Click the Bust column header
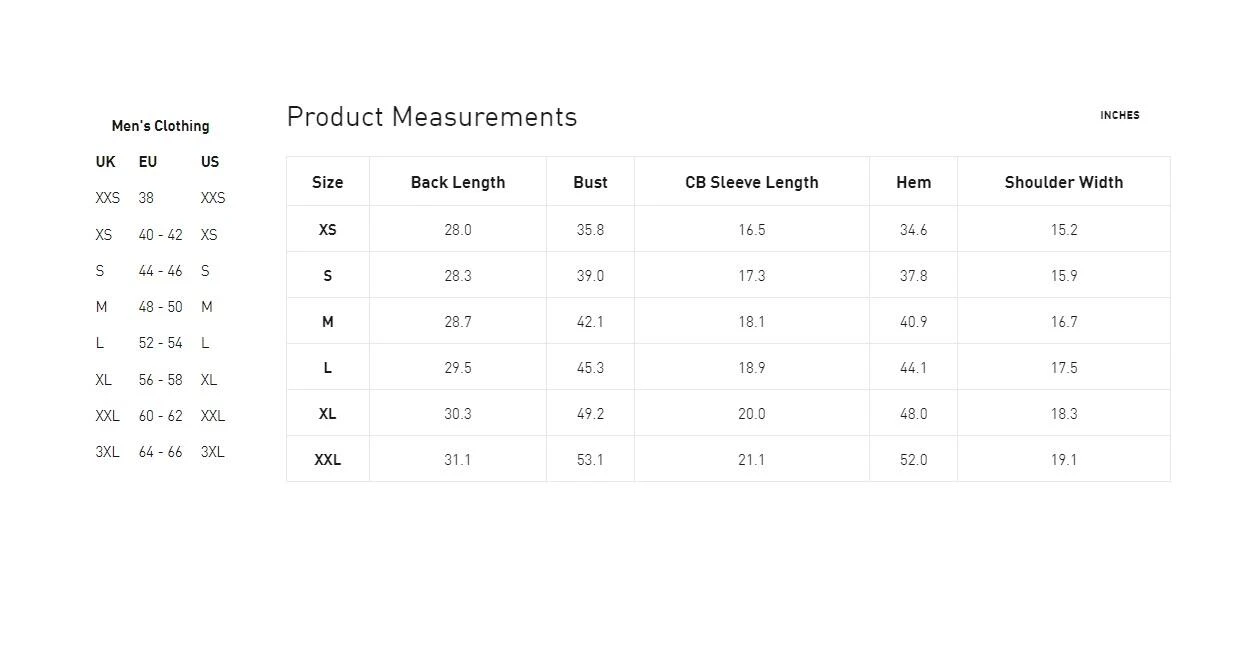 pyautogui.click(x=590, y=182)
